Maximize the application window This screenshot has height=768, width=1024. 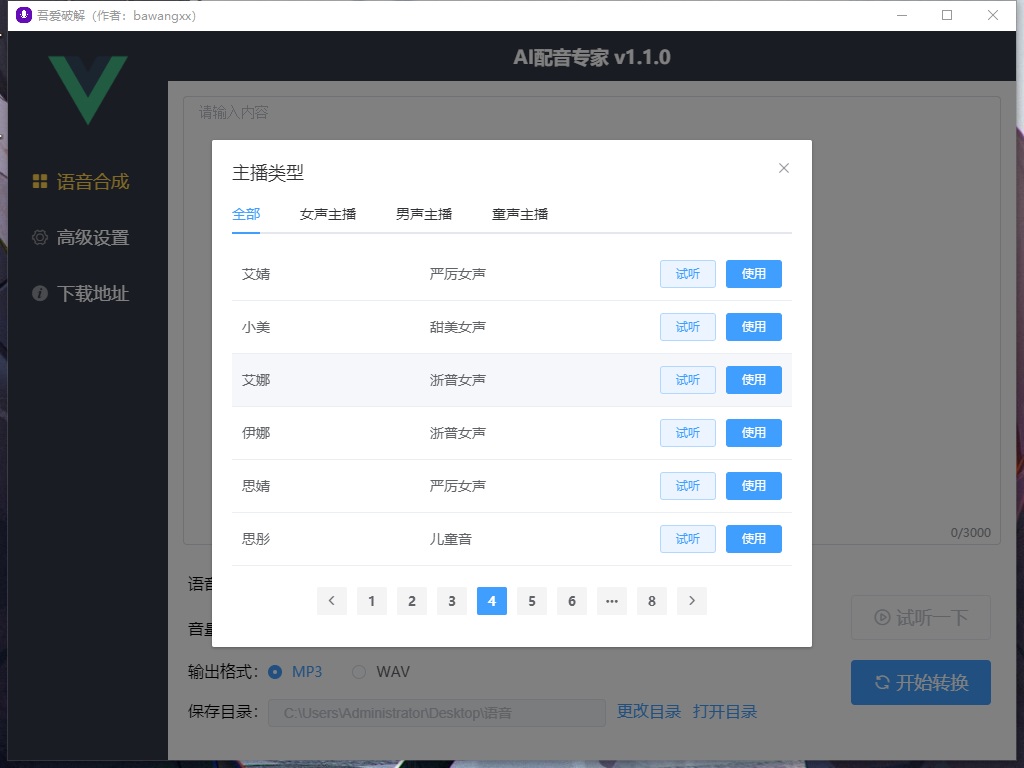point(947,15)
